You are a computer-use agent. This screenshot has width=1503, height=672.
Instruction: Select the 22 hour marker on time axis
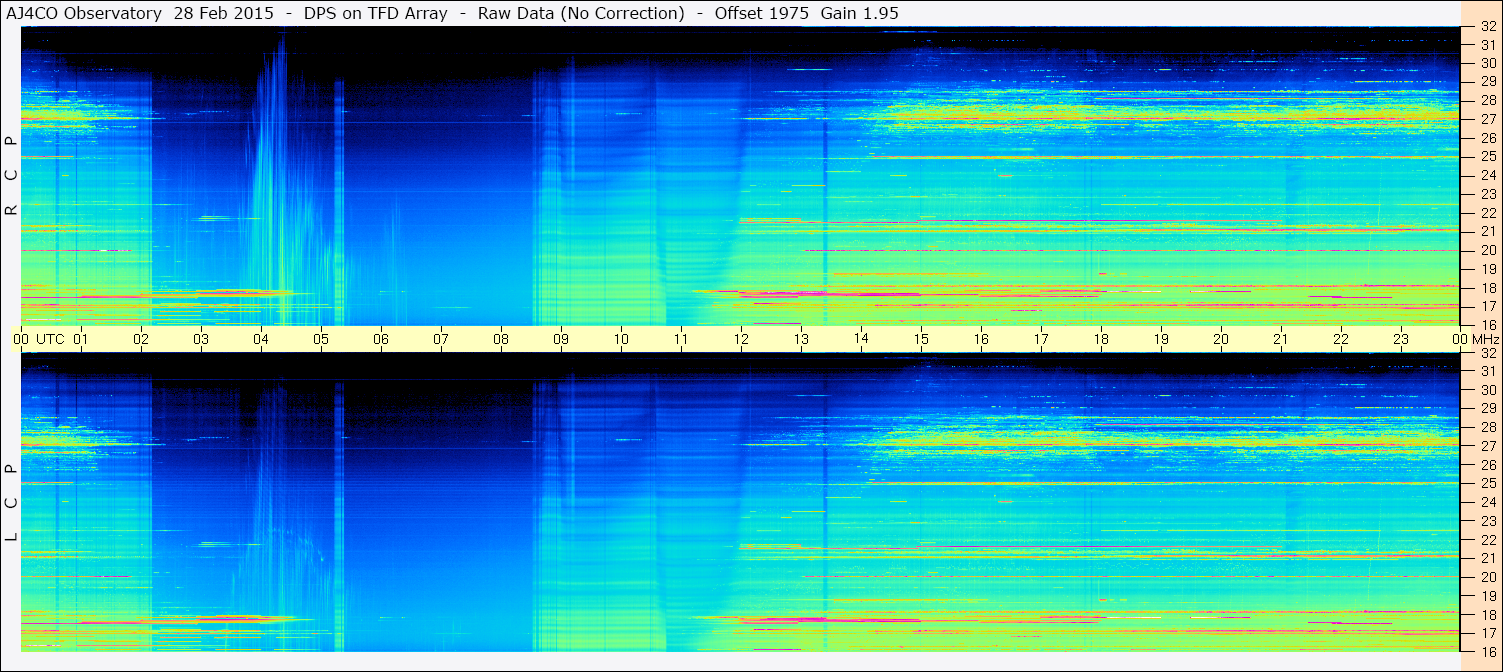pos(1341,339)
